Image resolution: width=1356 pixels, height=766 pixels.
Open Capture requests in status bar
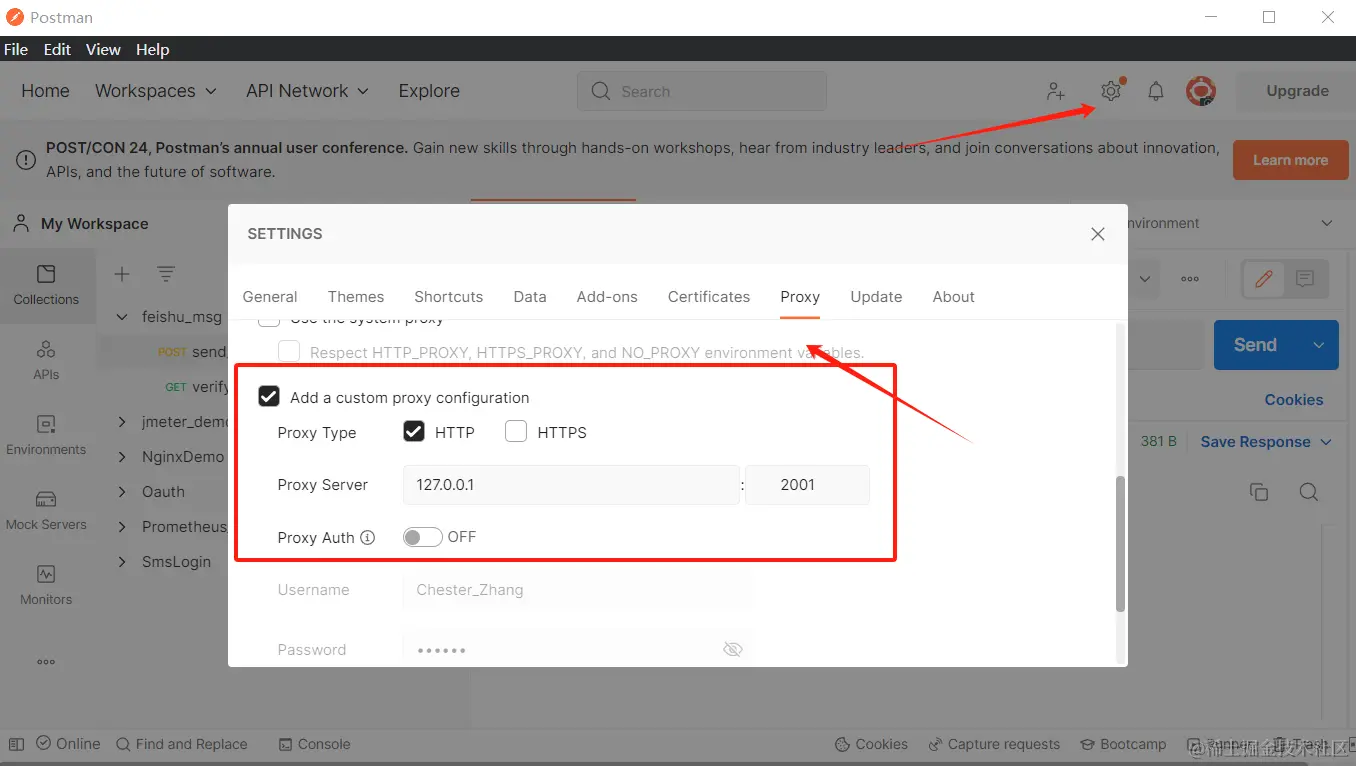point(994,744)
